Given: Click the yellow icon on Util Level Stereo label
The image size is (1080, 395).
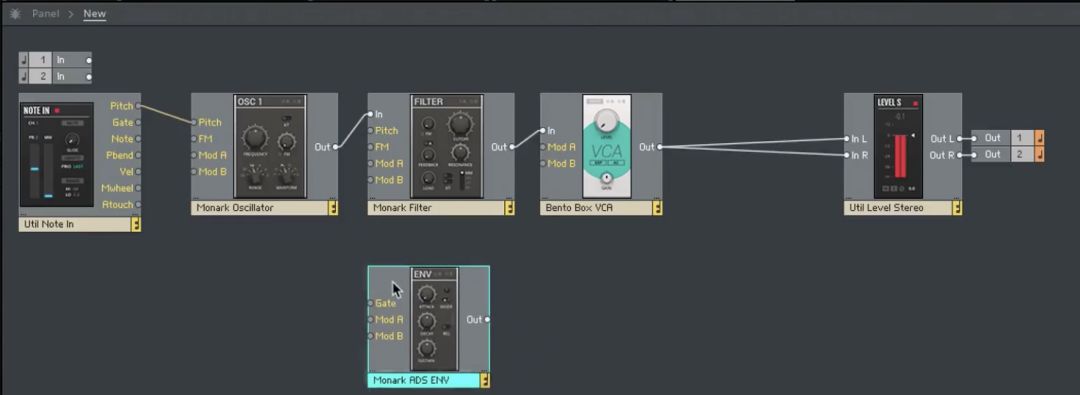Looking at the screenshot, I should coord(957,208).
